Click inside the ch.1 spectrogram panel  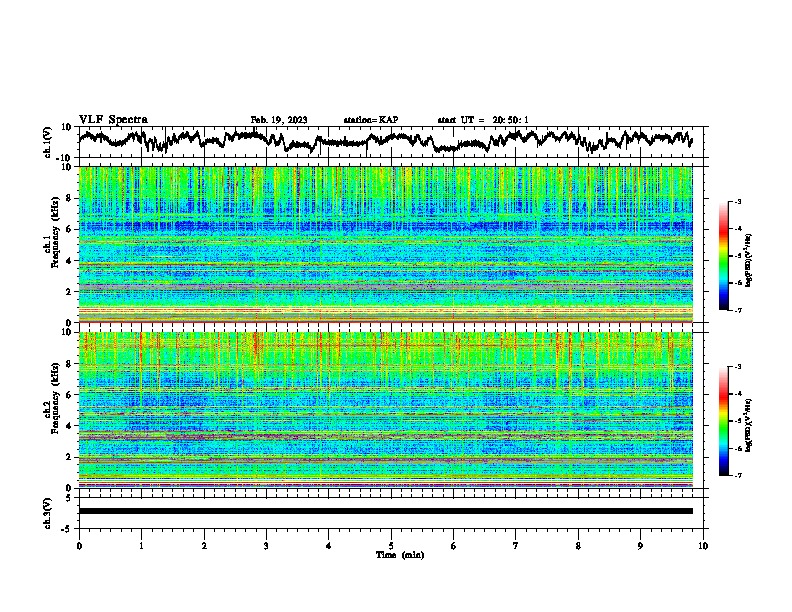pos(386,244)
